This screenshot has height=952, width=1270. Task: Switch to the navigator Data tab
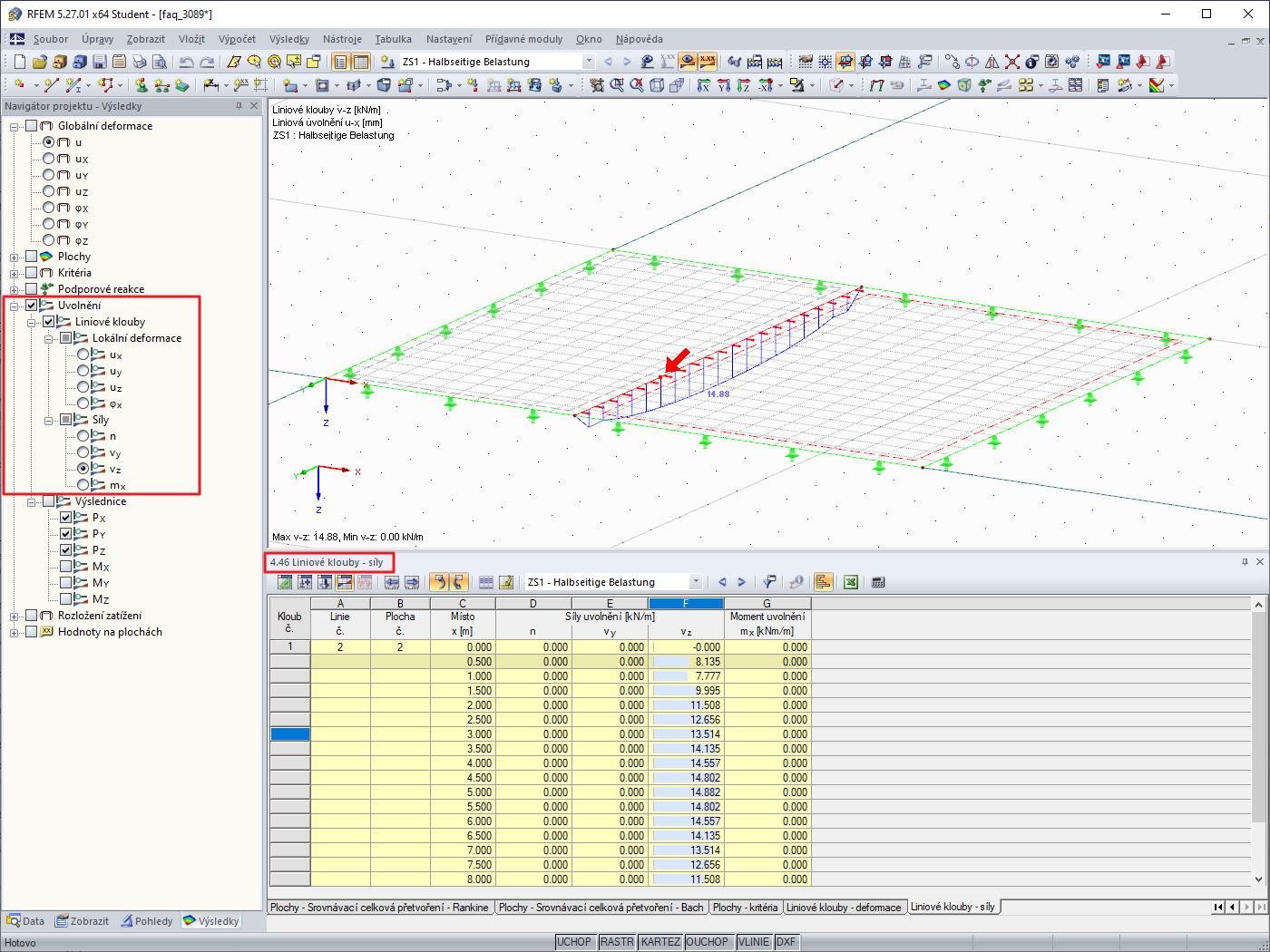click(25, 921)
